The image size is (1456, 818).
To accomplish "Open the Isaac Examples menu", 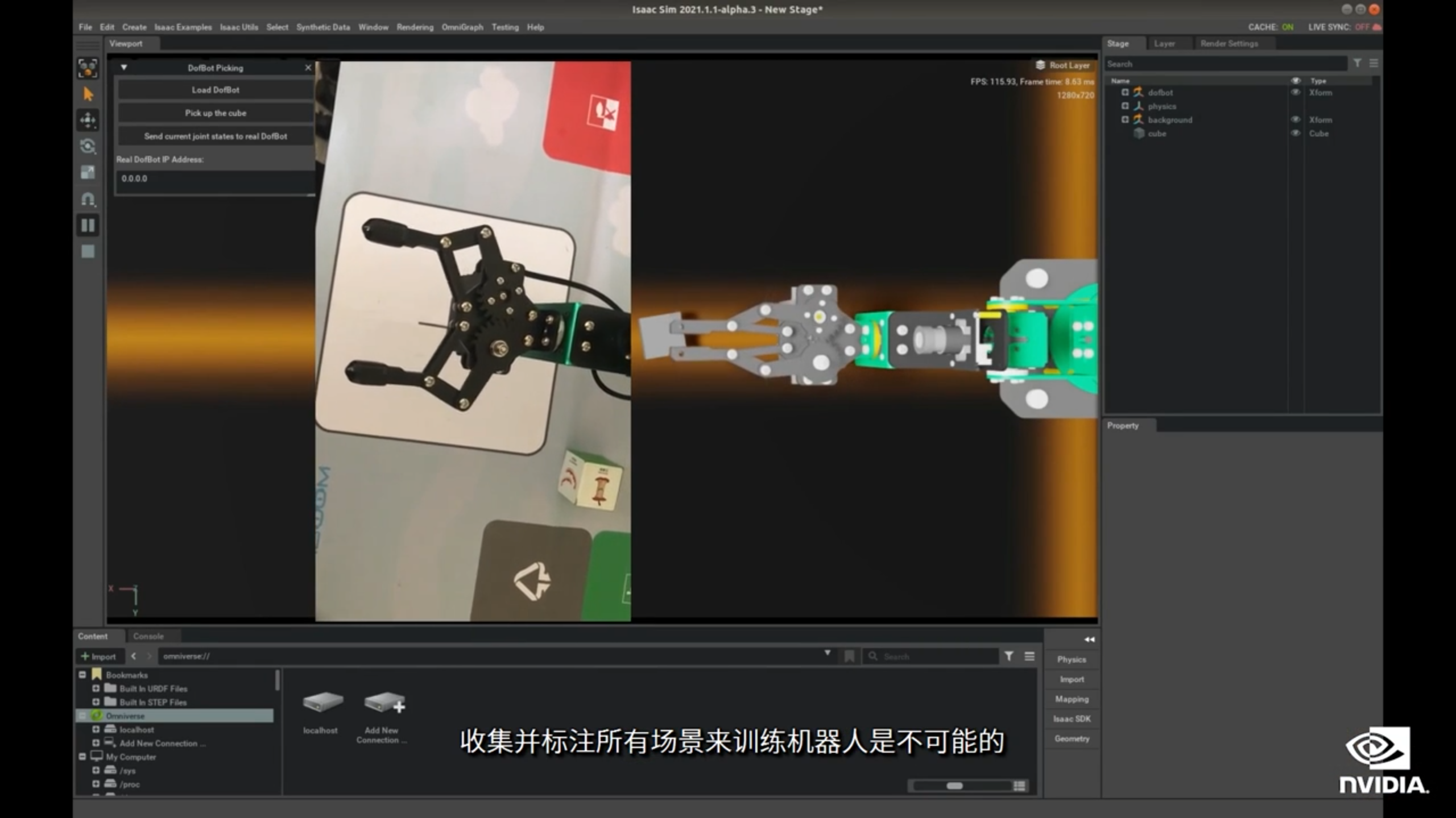I will click(x=183, y=27).
